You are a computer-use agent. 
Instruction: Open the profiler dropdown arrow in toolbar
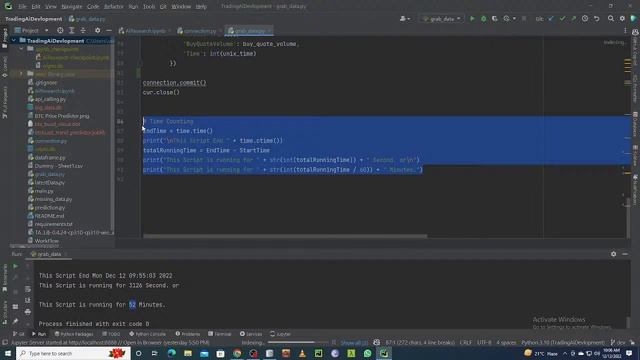(514, 19)
